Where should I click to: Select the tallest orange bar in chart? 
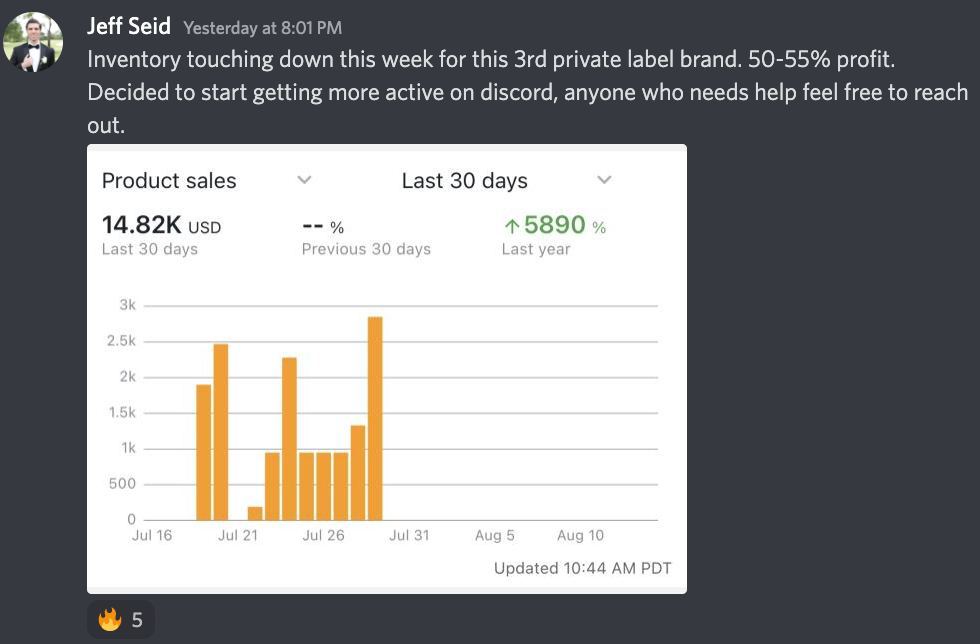[x=375, y=418]
